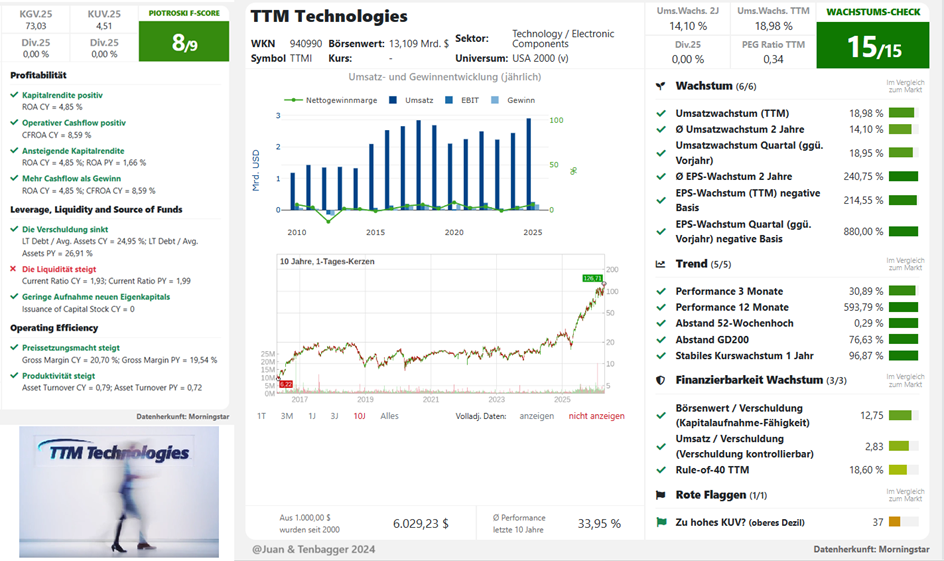Viewport: 944px width, 561px height.
Task: Toggle Nettogewinnmarge line in legend
Action: click(331, 101)
